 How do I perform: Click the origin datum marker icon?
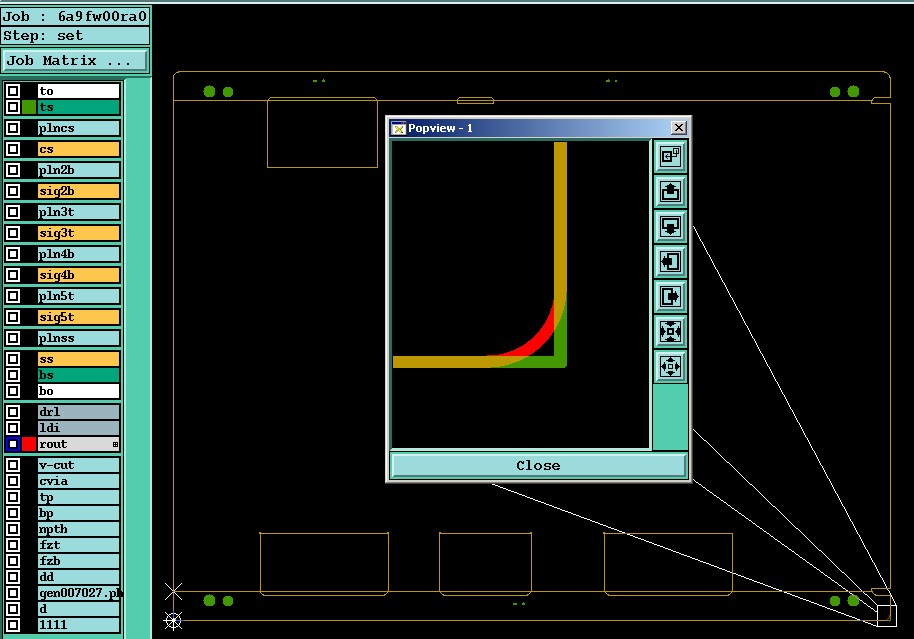[173, 620]
